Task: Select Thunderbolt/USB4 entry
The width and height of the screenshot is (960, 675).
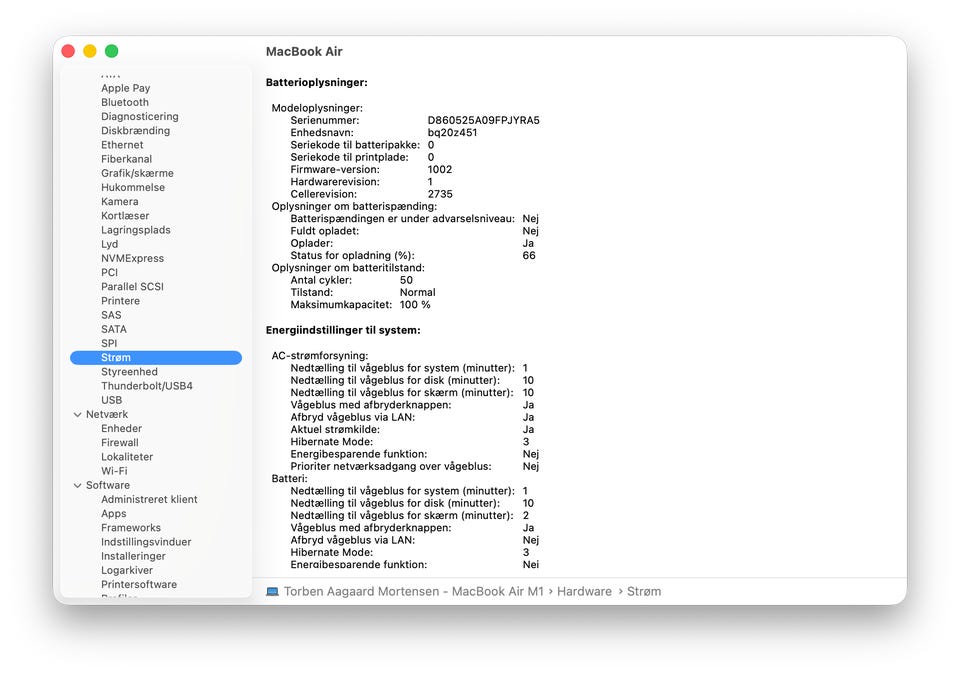Action: coord(147,386)
